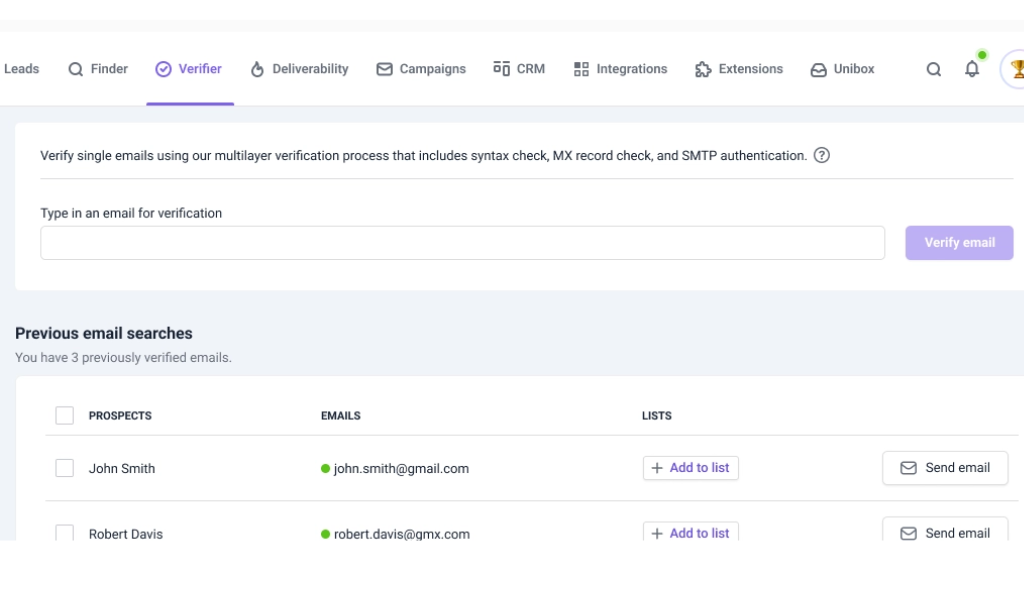Send email to Robert Davis

pos(945,530)
